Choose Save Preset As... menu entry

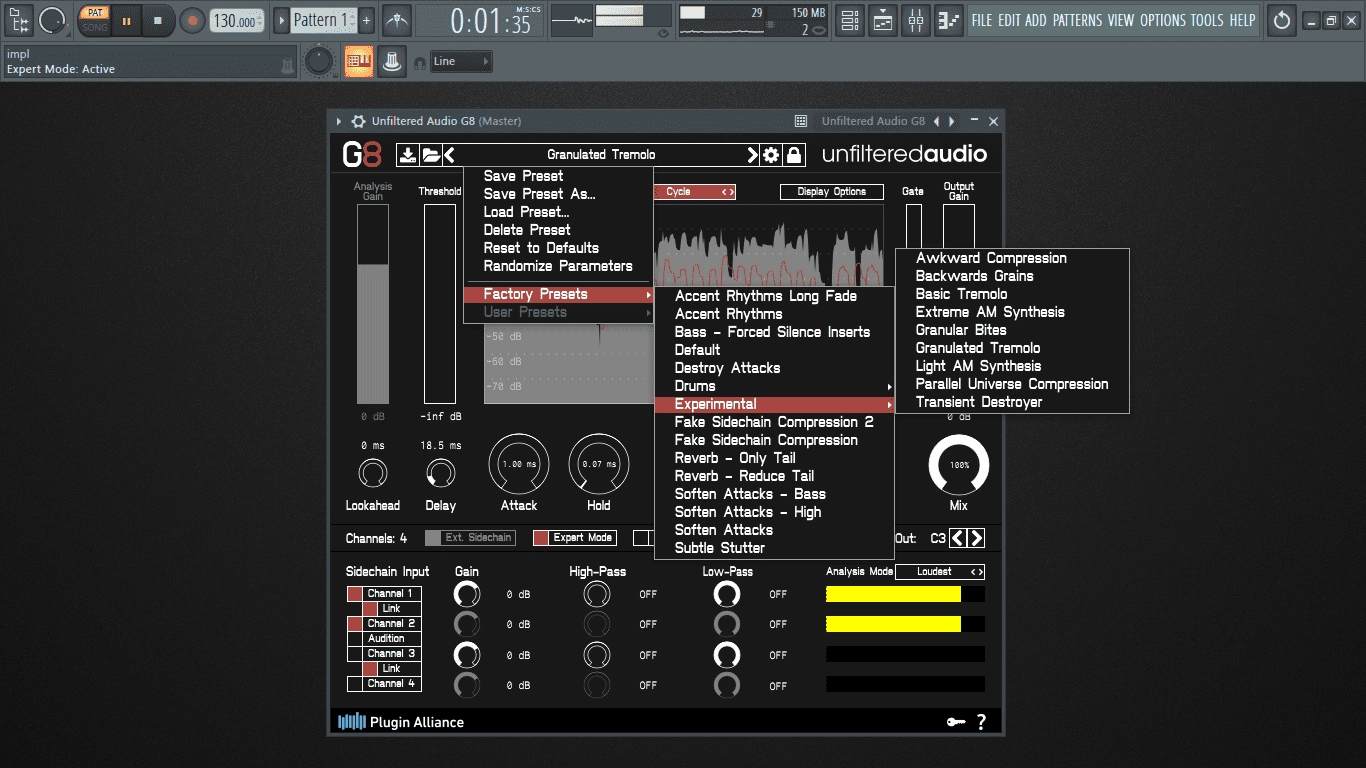(x=539, y=194)
